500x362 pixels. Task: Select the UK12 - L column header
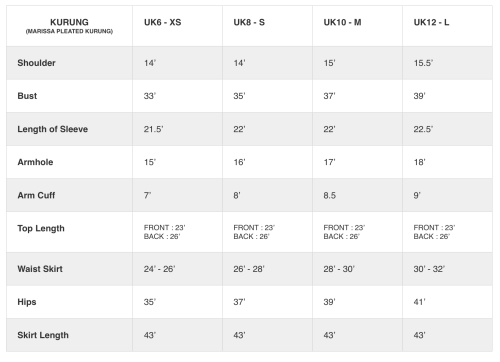click(431, 22)
